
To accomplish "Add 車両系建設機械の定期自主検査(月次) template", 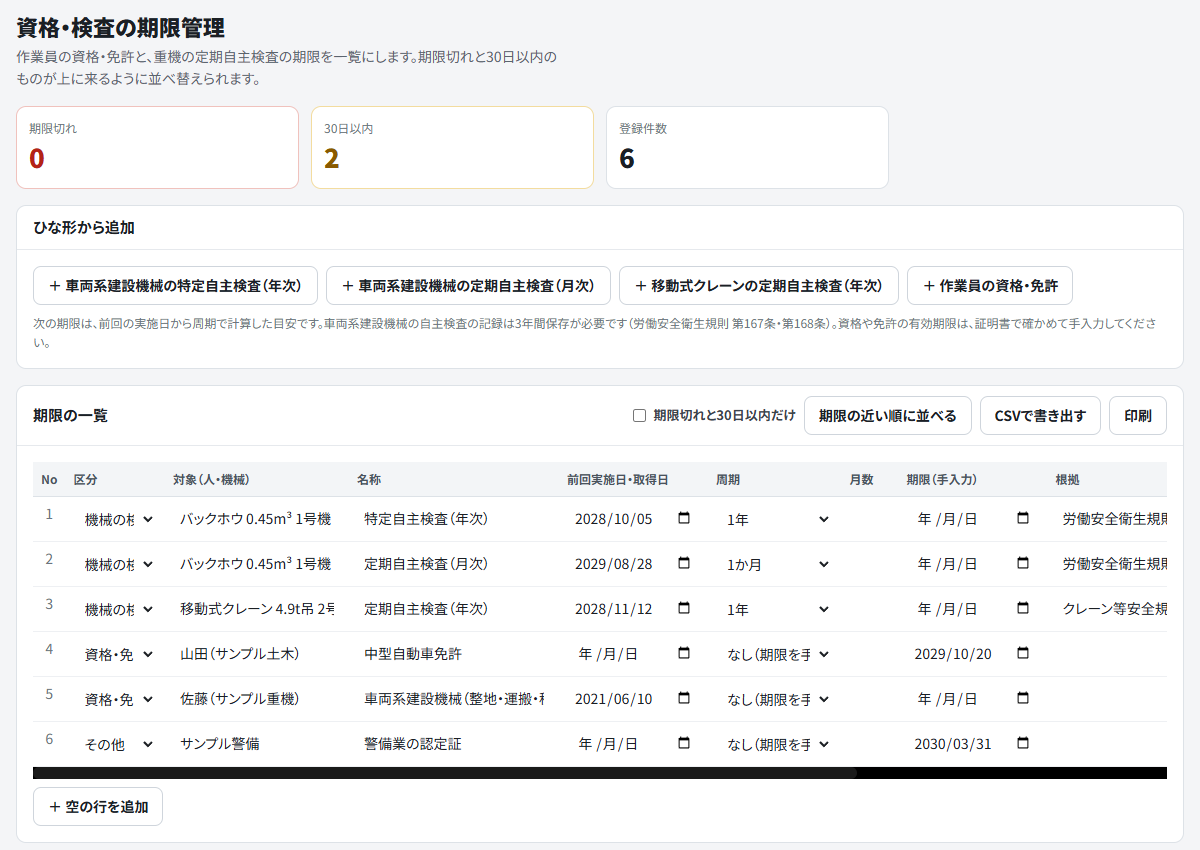I will click(x=468, y=285).
